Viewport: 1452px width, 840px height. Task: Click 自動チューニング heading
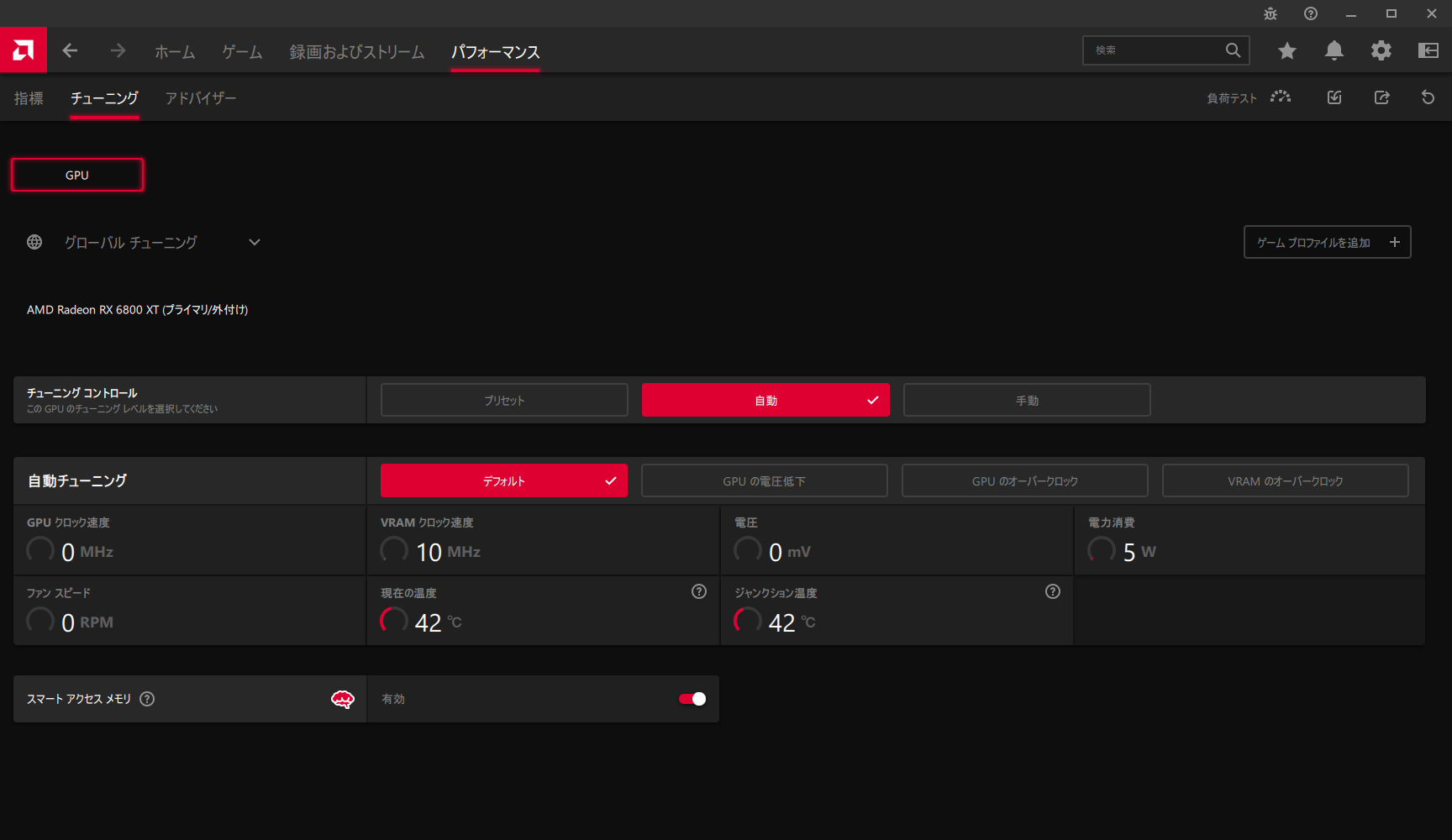pos(77,480)
